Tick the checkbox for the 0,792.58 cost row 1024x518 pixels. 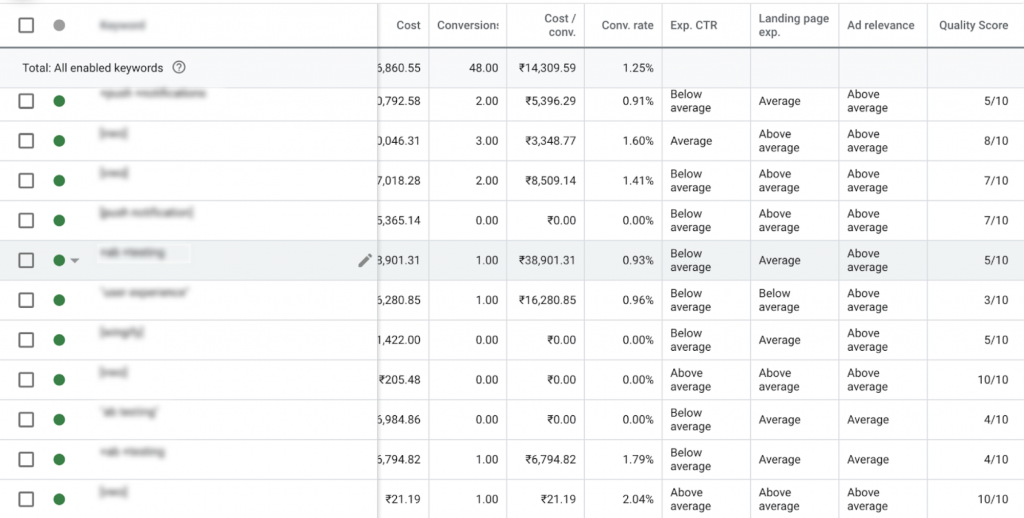tap(26, 101)
